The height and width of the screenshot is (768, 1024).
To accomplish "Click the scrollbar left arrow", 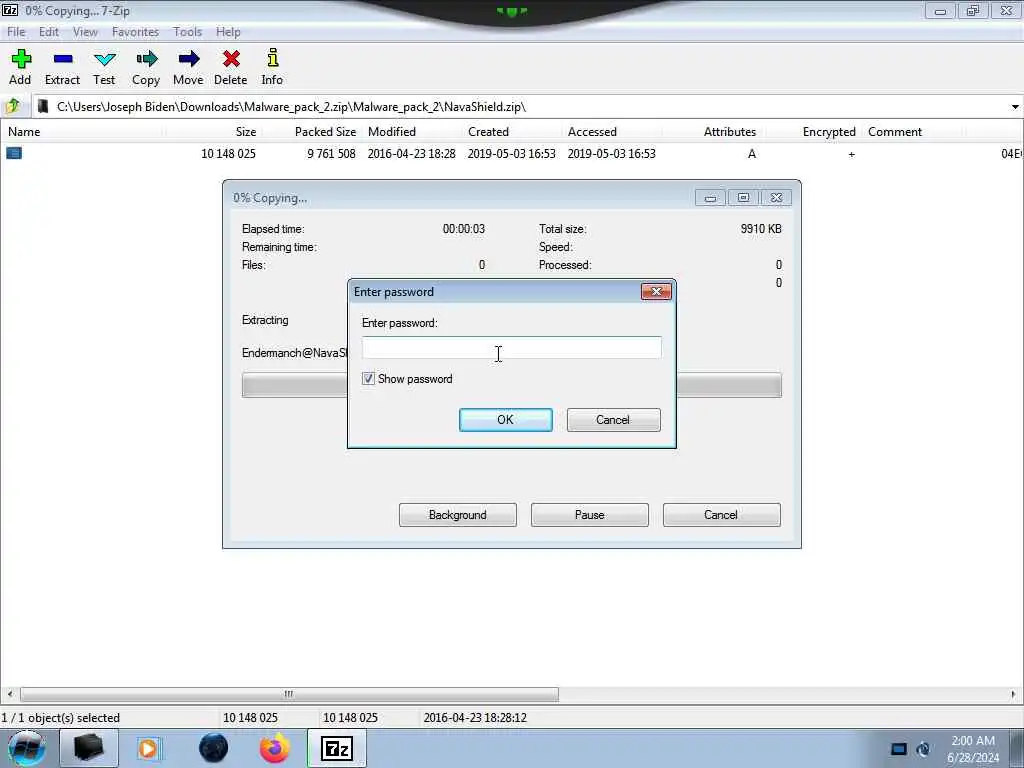I will click(10, 694).
